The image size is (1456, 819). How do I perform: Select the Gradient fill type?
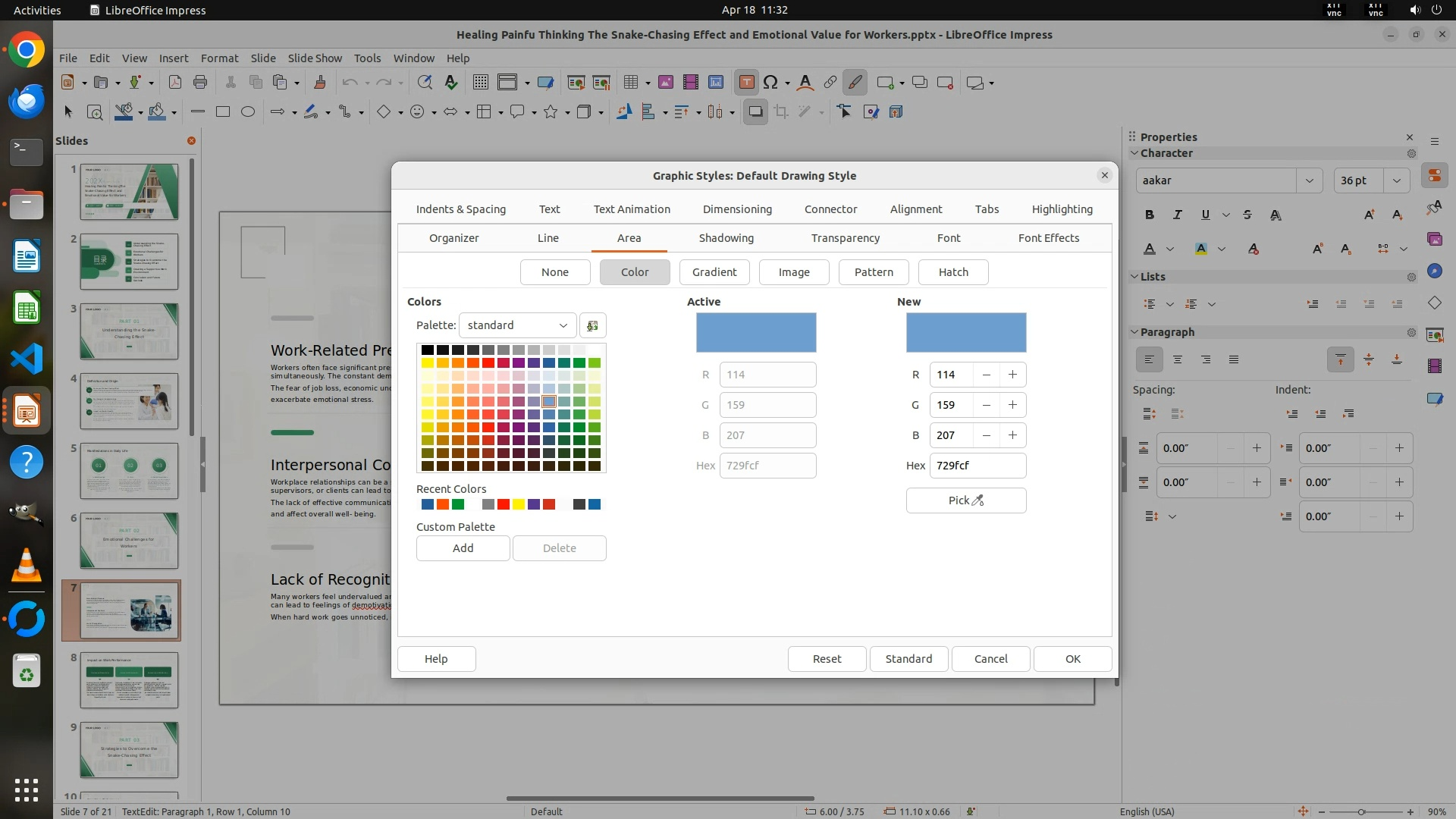click(714, 272)
